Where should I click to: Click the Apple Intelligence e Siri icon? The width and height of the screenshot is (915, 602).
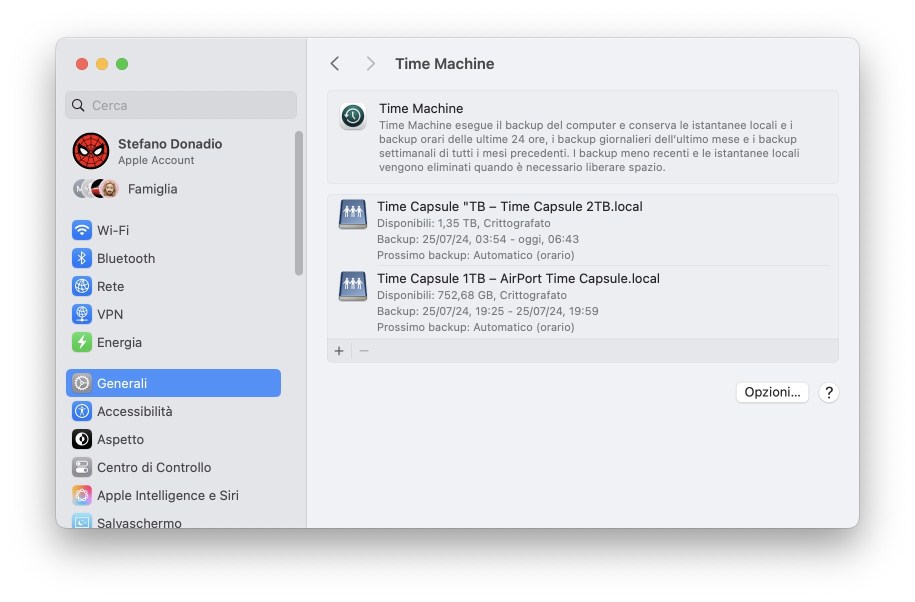pyautogui.click(x=82, y=495)
